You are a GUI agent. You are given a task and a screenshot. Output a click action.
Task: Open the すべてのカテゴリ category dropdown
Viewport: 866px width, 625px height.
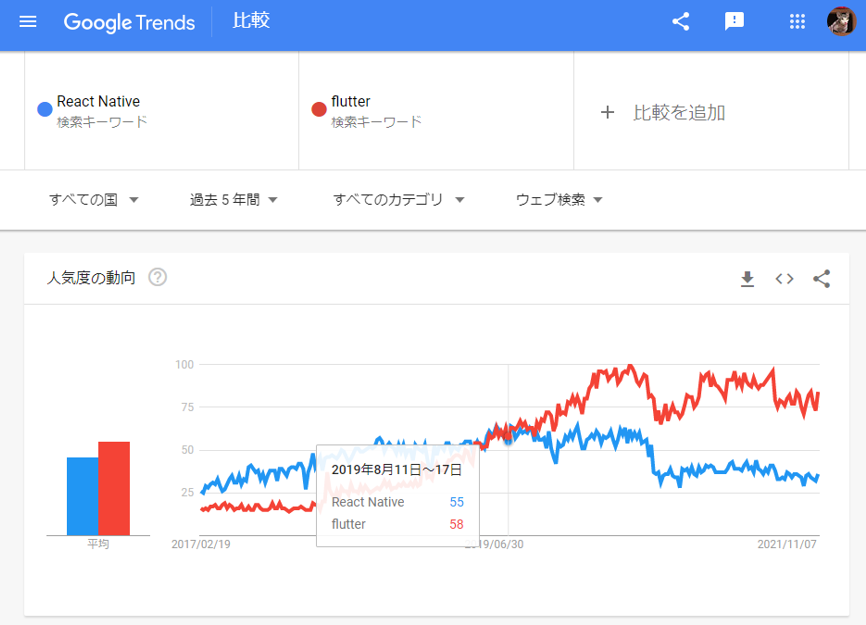coord(398,199)
